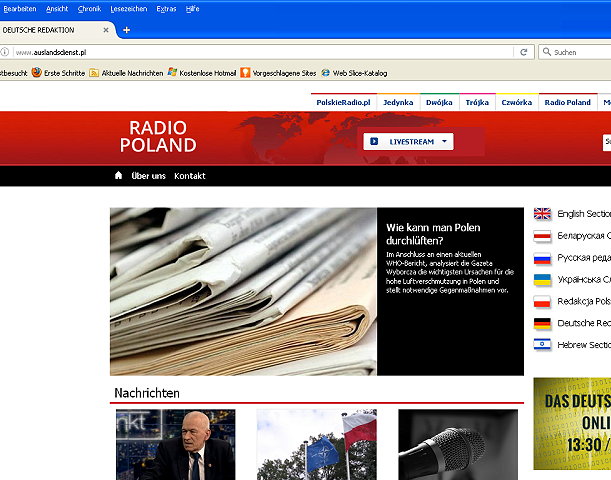Go to PolskieRadio.pl station tab
Image resolution: width=611 pixels, height=480 pixels.
pyautogui.click(x=343, y=102)
